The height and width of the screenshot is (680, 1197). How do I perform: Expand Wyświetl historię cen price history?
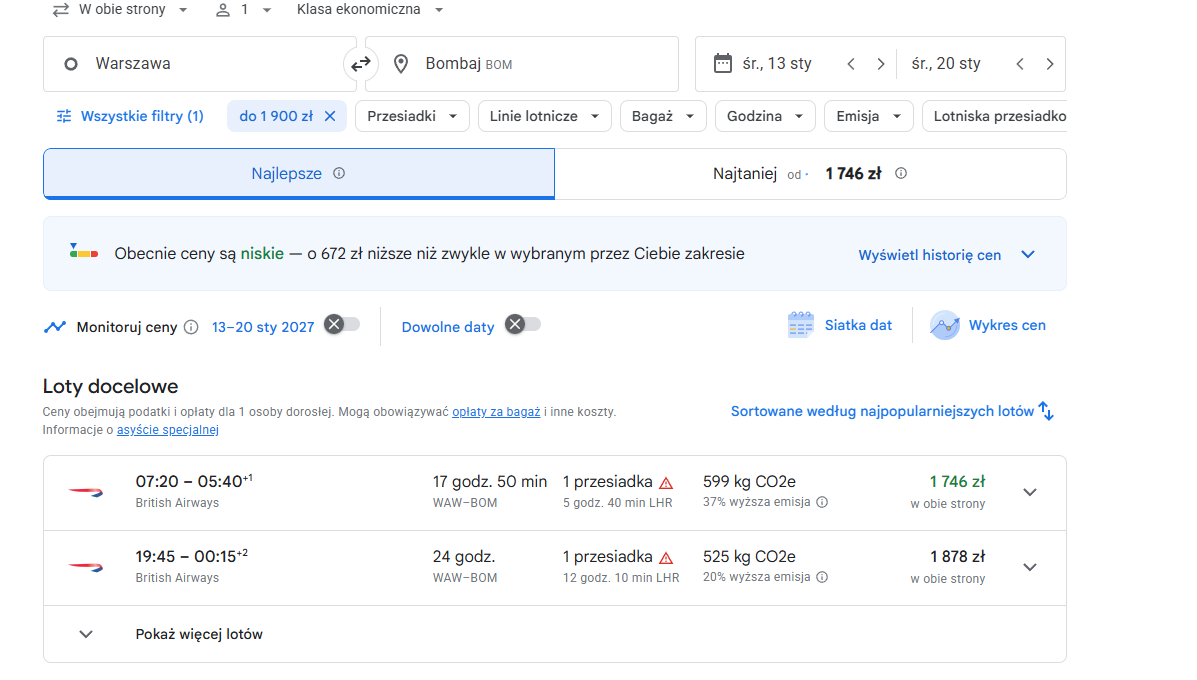947,255
